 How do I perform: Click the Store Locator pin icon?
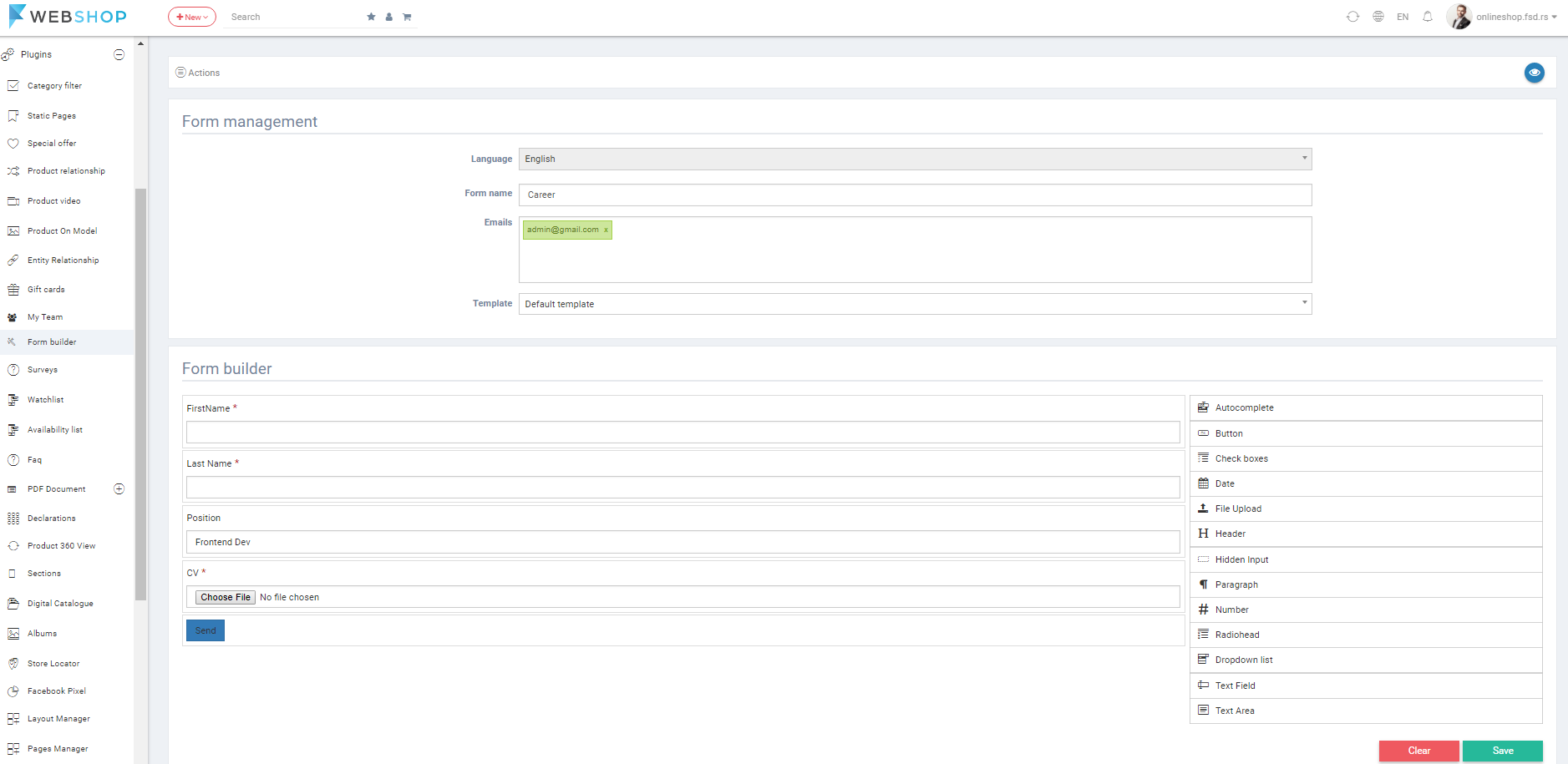[x=13, y=664]
